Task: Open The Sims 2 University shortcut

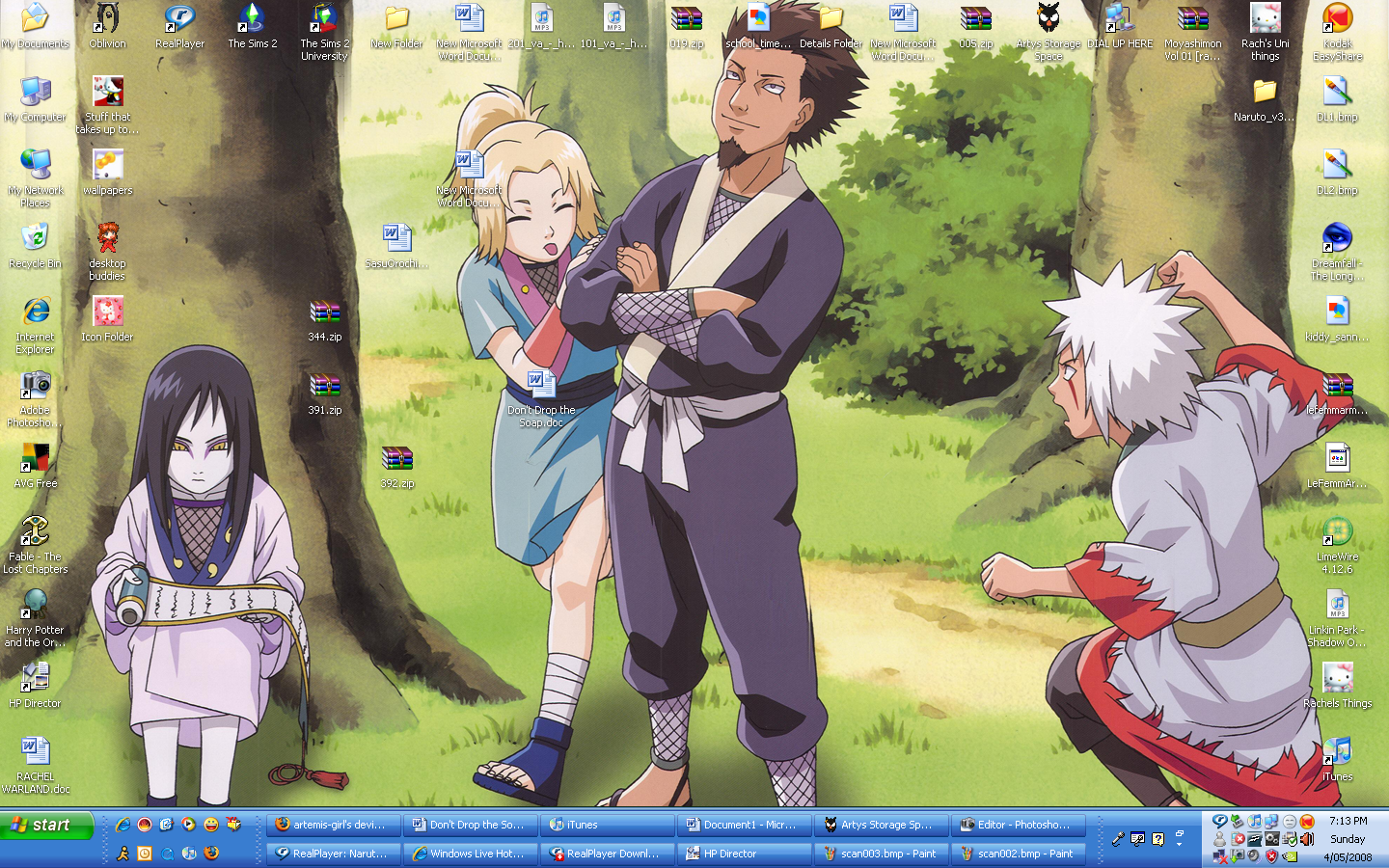Action: click(x=324, y=32)
